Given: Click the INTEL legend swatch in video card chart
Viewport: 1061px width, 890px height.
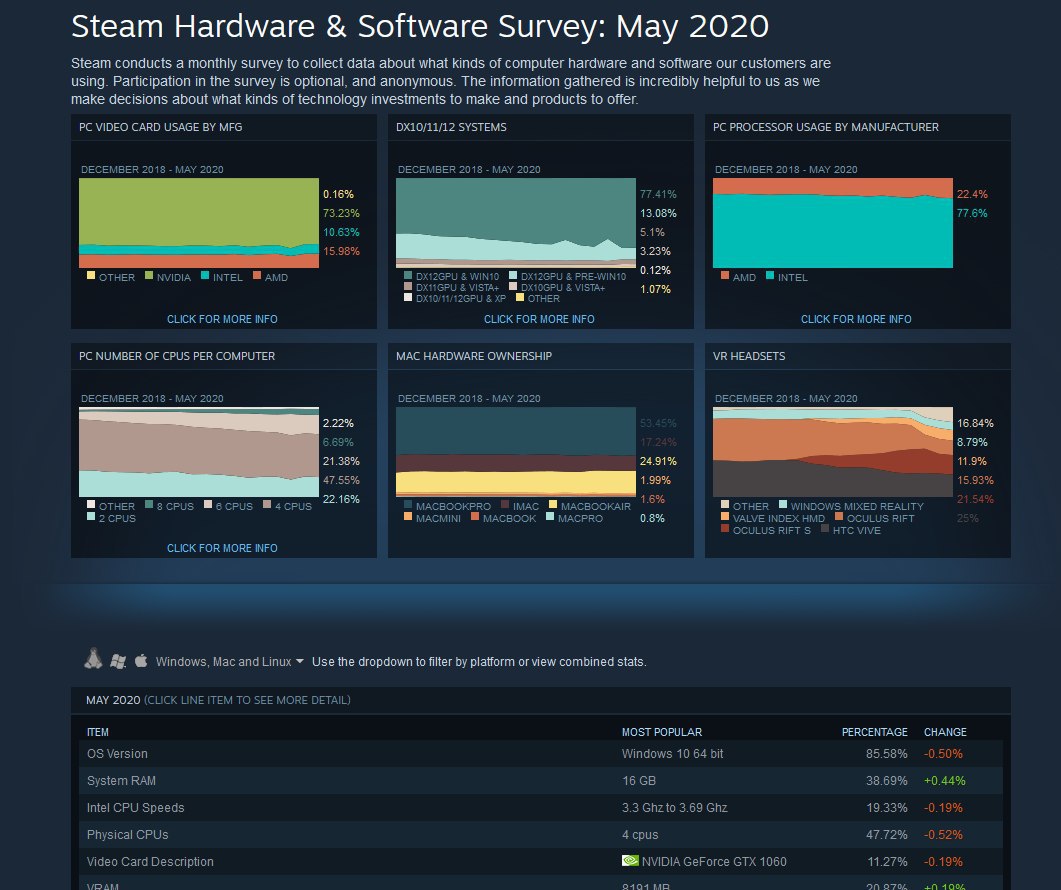Looking at the screenshot, I should [x=205, y=275].
